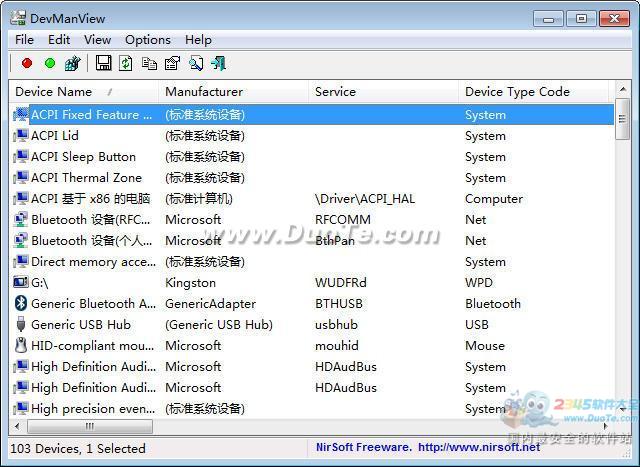Viewport: 640px width, 467px height.
Task: Click the BTHUSB service cell
Action: 339,304
